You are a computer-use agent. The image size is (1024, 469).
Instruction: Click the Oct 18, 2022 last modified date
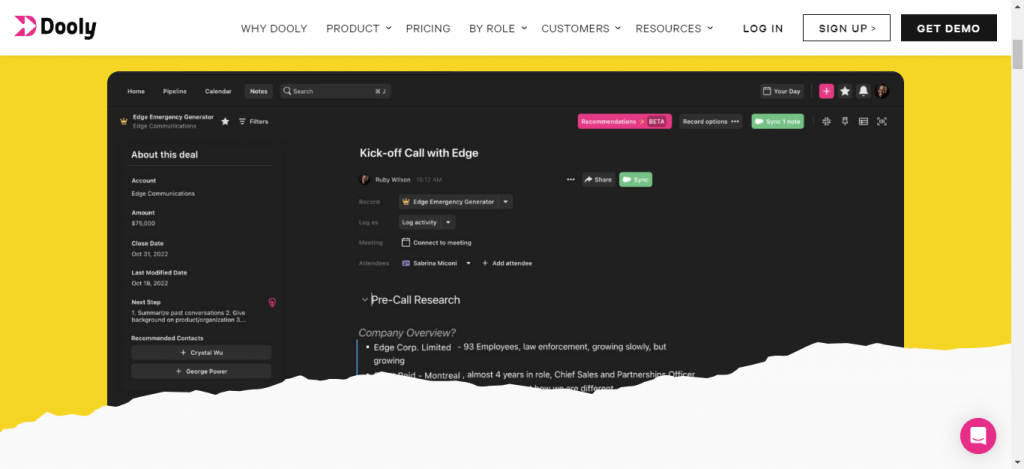click(150, 283)
